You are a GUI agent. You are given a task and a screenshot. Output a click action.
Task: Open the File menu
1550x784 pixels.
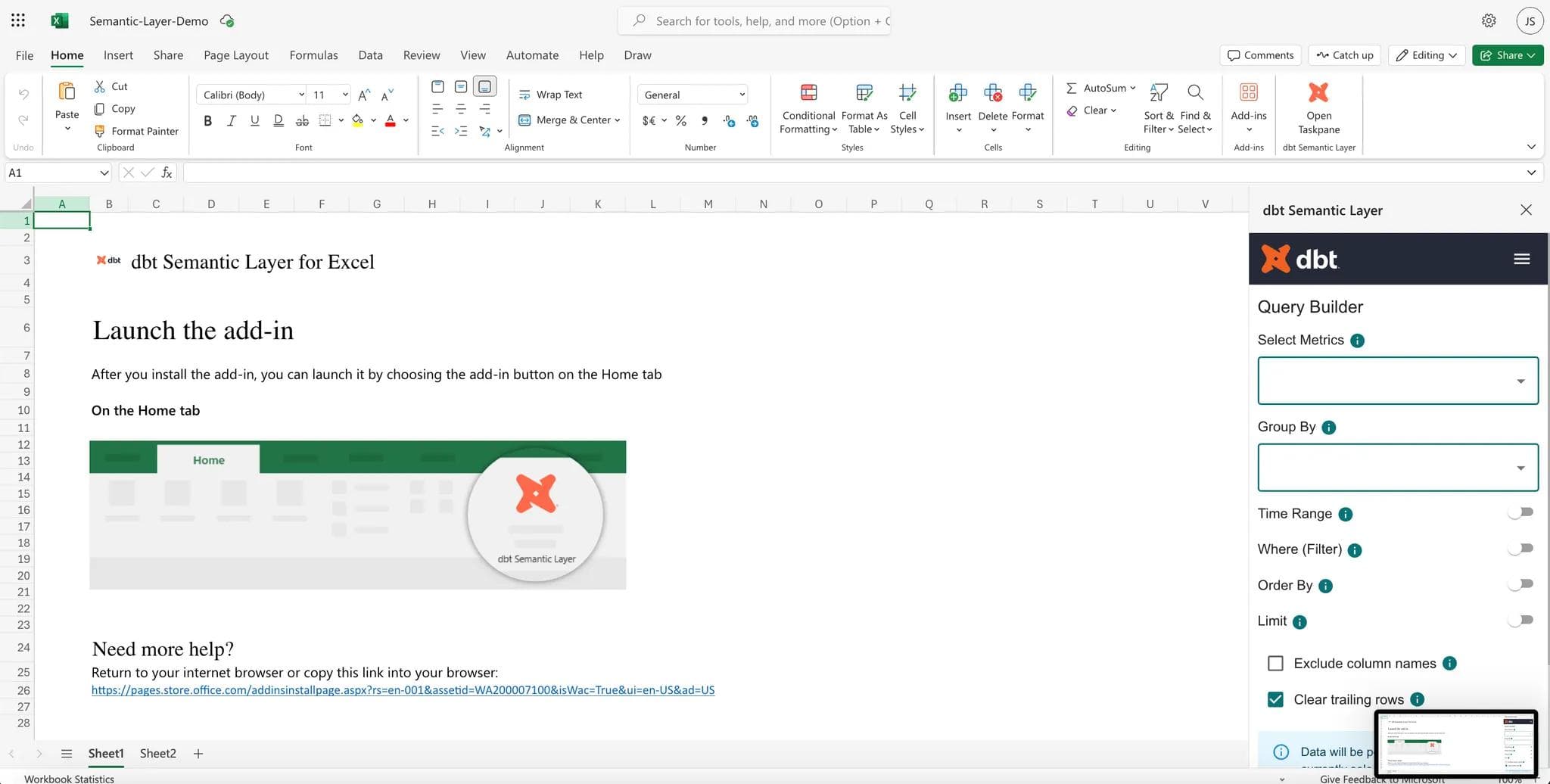click(x=24, y=55)
